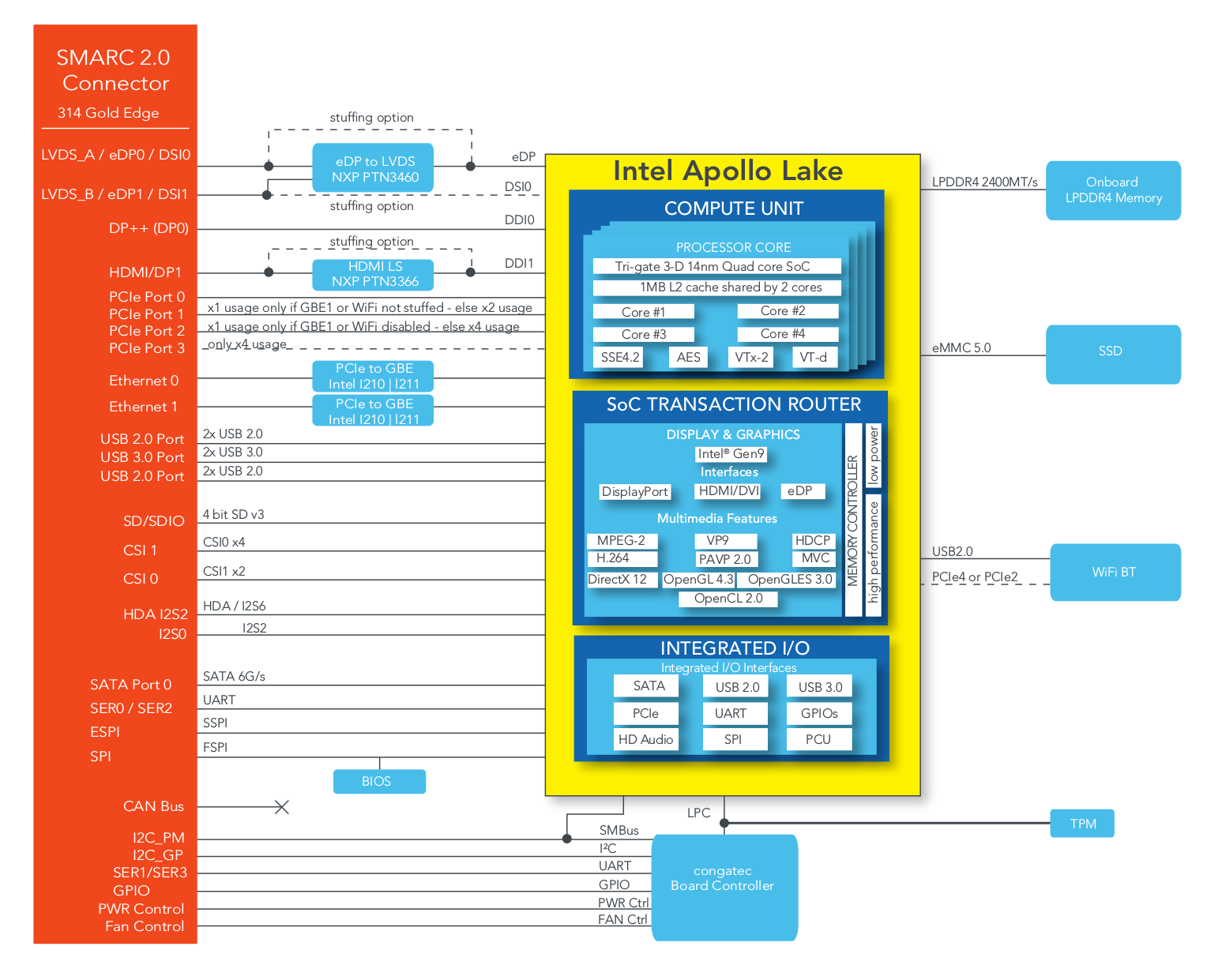The width and height of the screenshot is (1207, 980).
Task: Select the OpenGLES 3.0 box
Action: point(786,580)
